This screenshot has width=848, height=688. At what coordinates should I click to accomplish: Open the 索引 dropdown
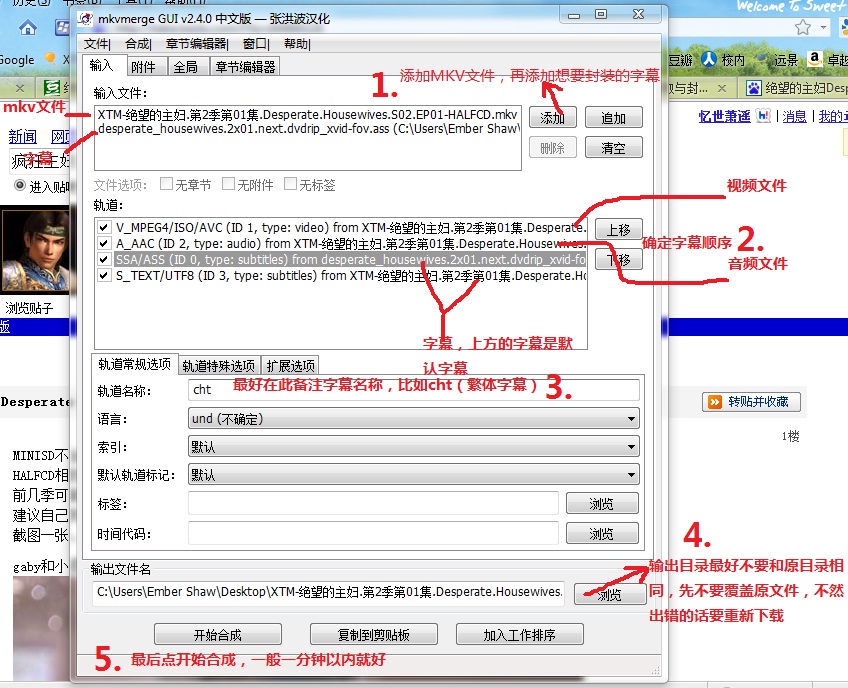point(414,447)
